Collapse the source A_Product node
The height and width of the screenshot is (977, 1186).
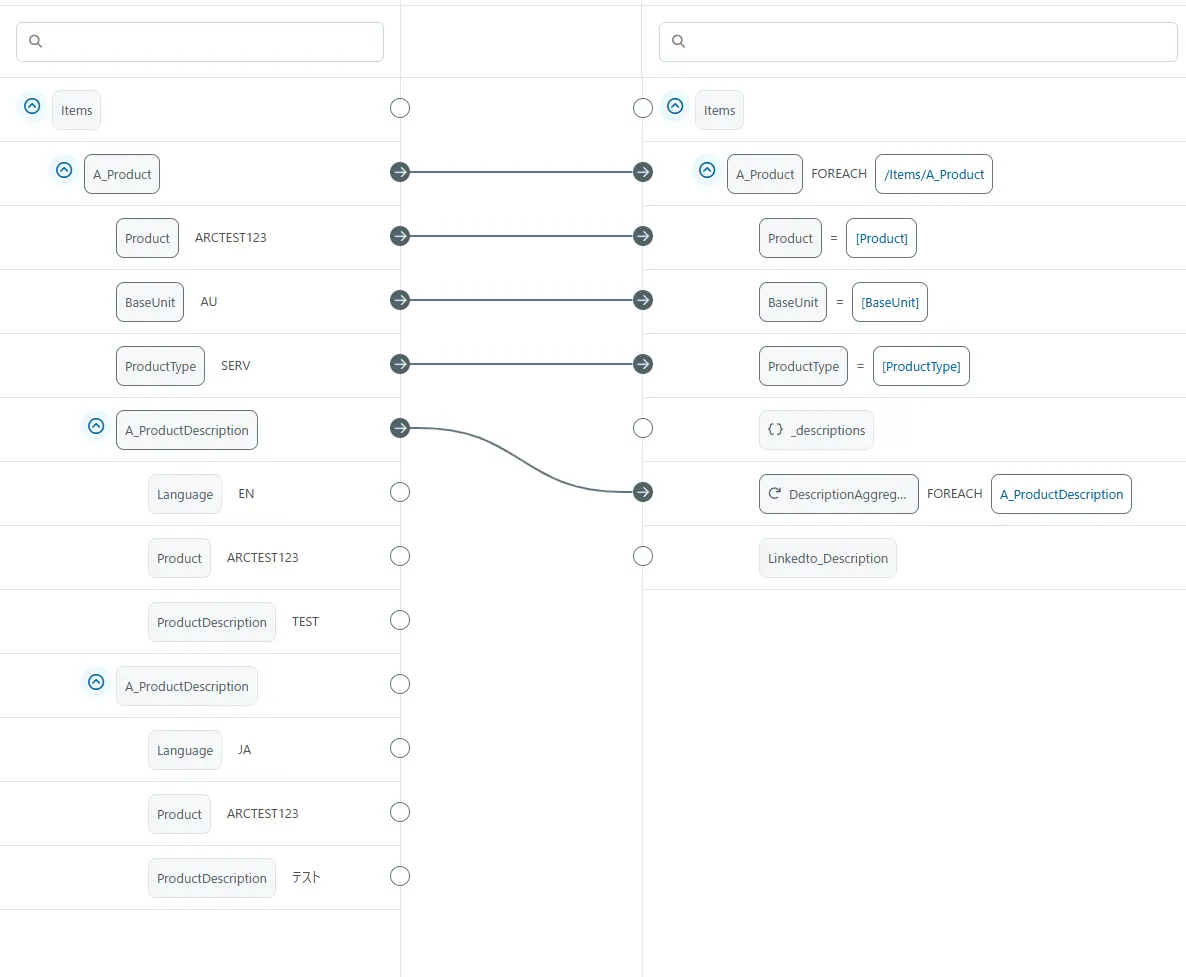coord(64,170)
